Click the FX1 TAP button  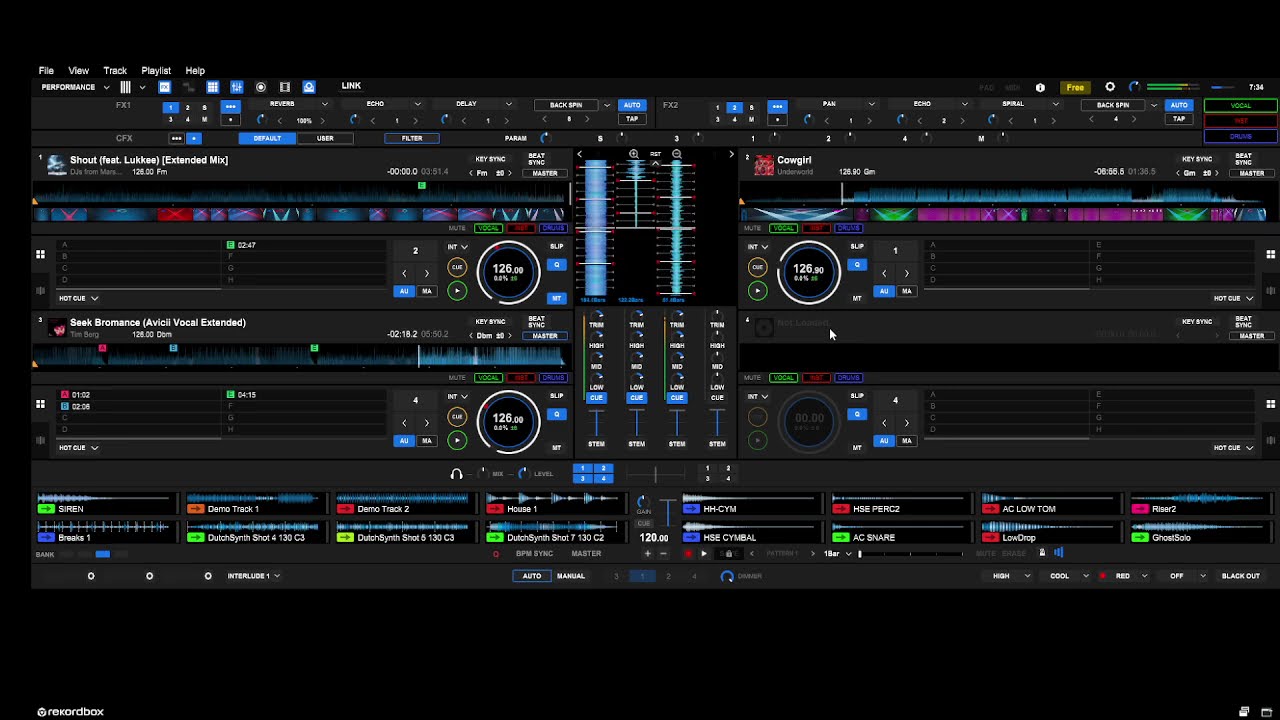632,119
